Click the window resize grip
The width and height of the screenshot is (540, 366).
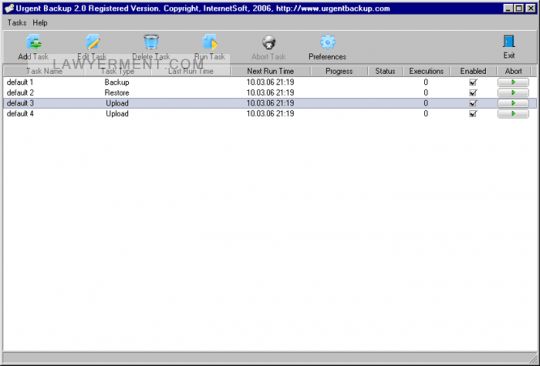click(x=532, y=358)
